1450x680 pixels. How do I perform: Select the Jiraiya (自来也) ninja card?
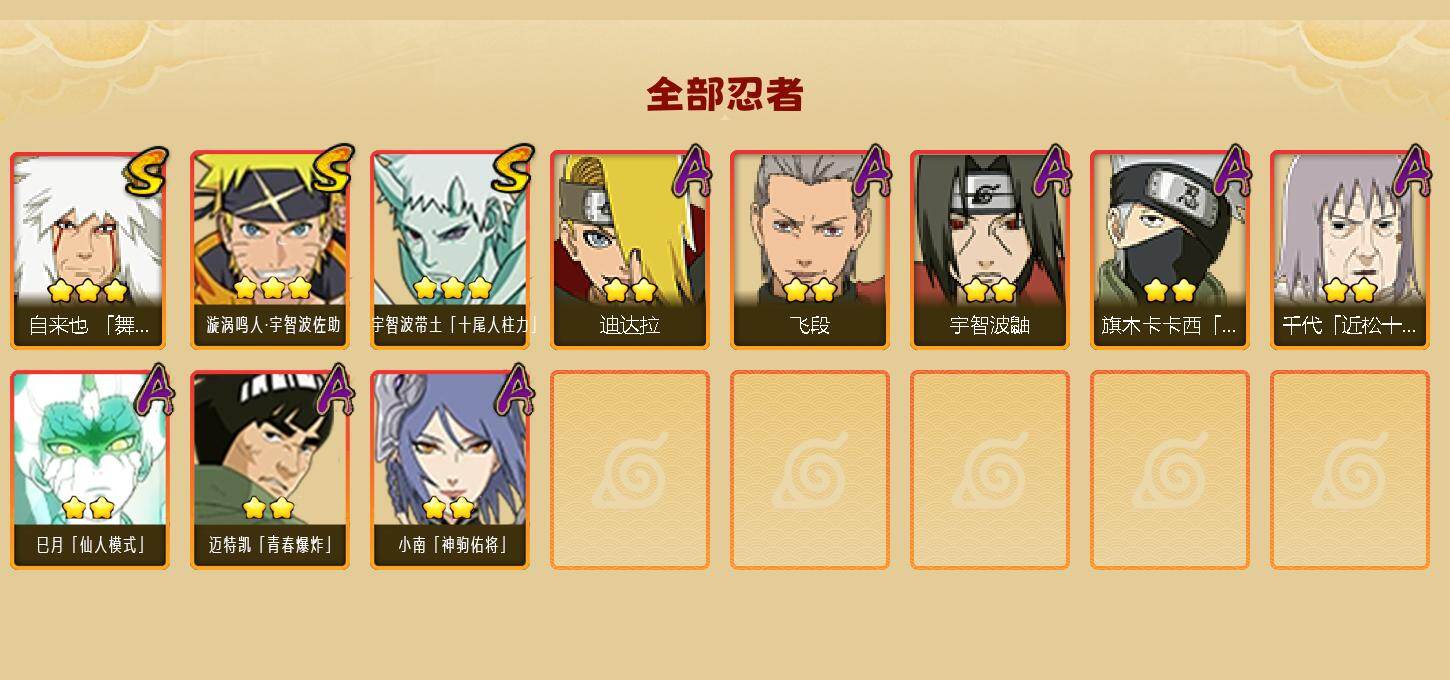(90, 250)
